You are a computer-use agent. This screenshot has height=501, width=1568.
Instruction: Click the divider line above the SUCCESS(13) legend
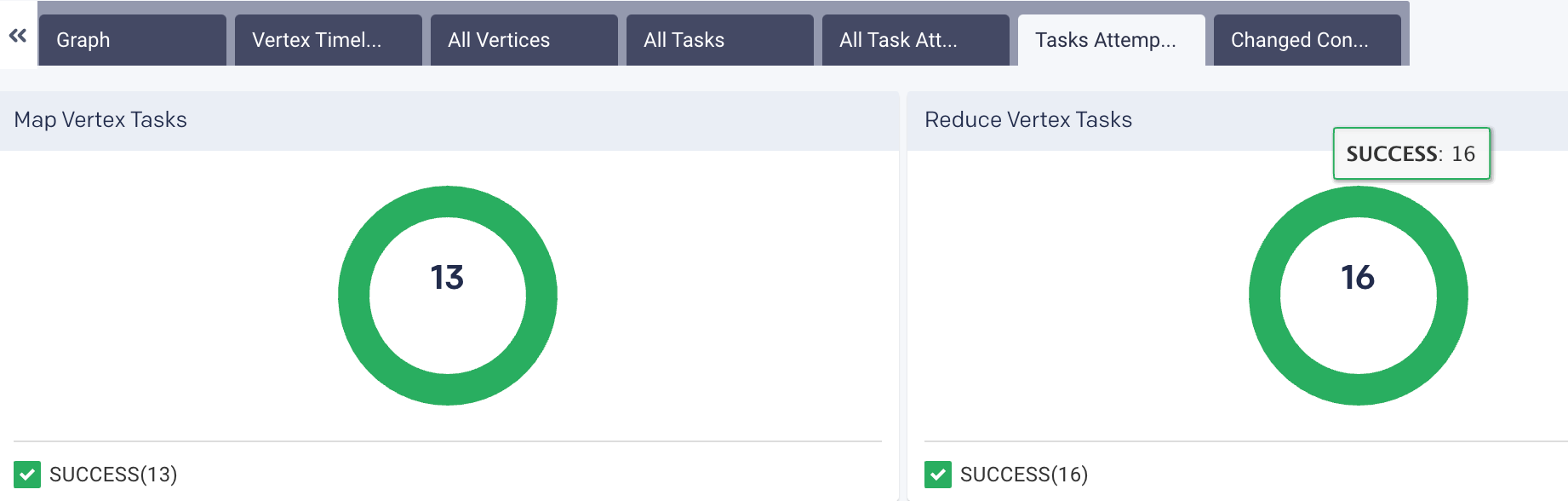pos(448,441)
